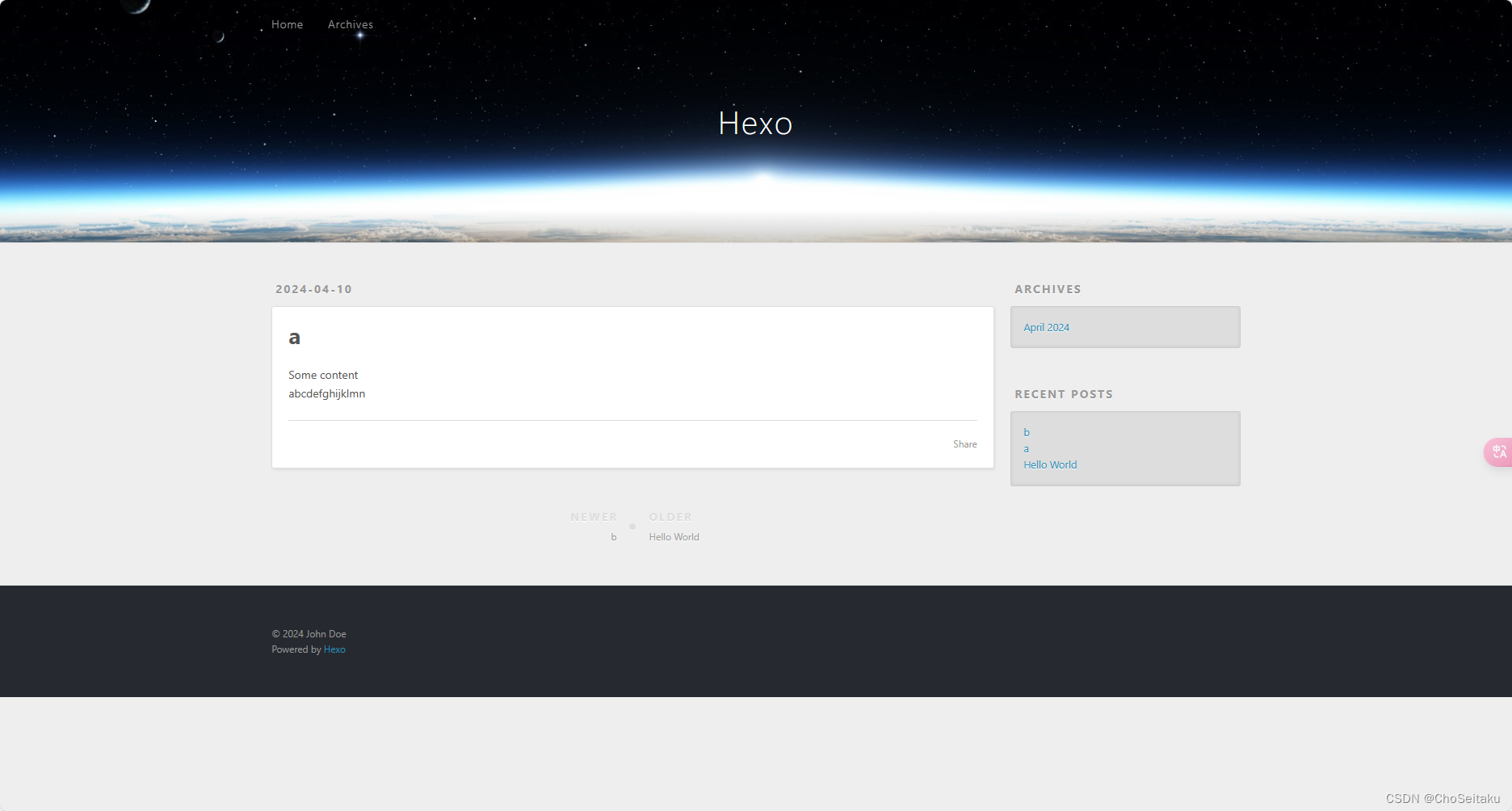
Task: Open recent post Hello World in the sidebar
Action: [1050, 464]
